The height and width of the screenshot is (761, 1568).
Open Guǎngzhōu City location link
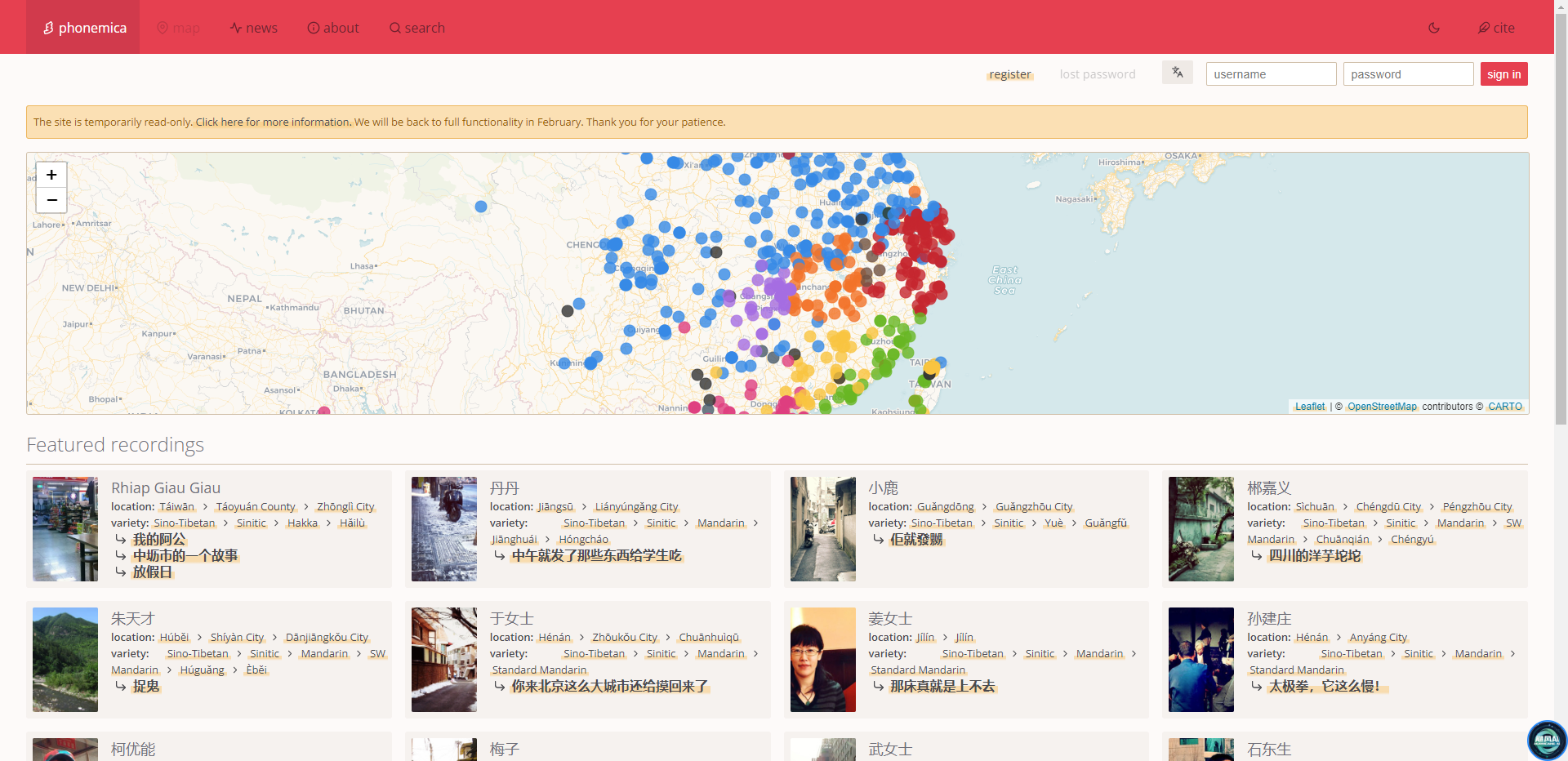tap(1034, 507)
